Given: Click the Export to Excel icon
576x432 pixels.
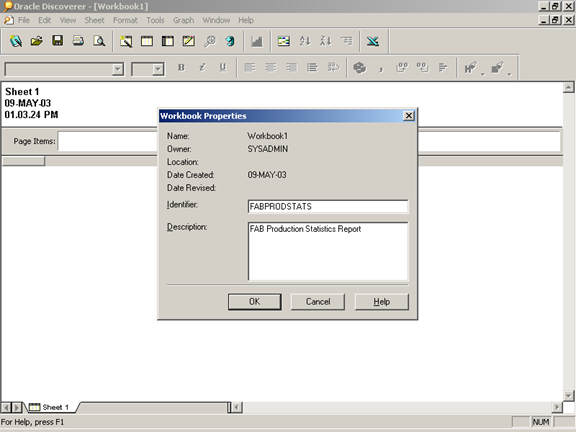Looking at the screenshot, I should tap(372, 41).
